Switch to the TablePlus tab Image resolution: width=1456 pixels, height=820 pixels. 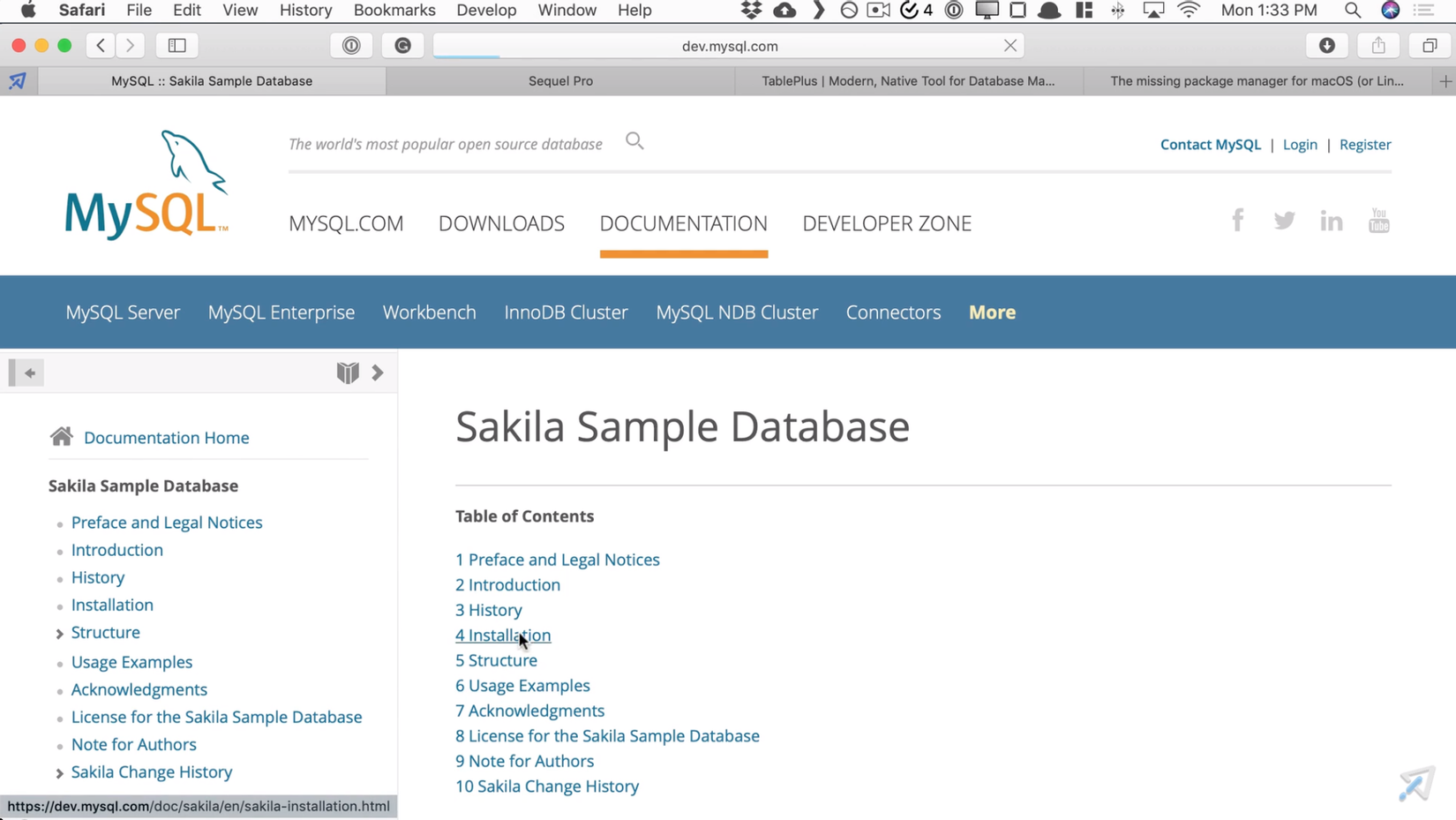908,81
